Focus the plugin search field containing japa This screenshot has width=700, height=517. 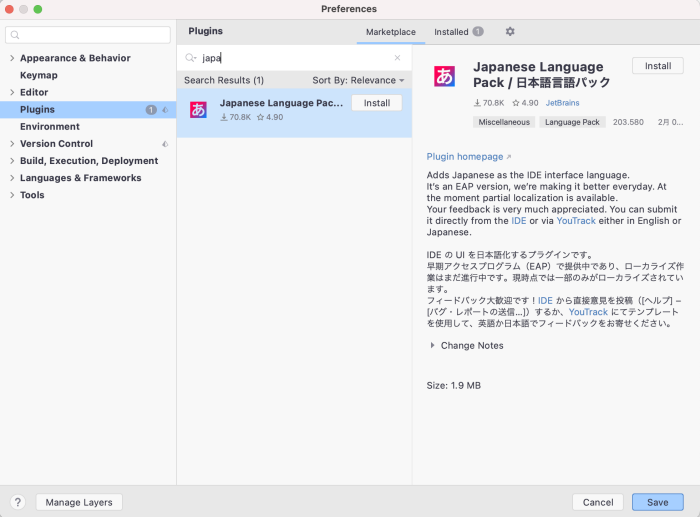coord(293,58)
